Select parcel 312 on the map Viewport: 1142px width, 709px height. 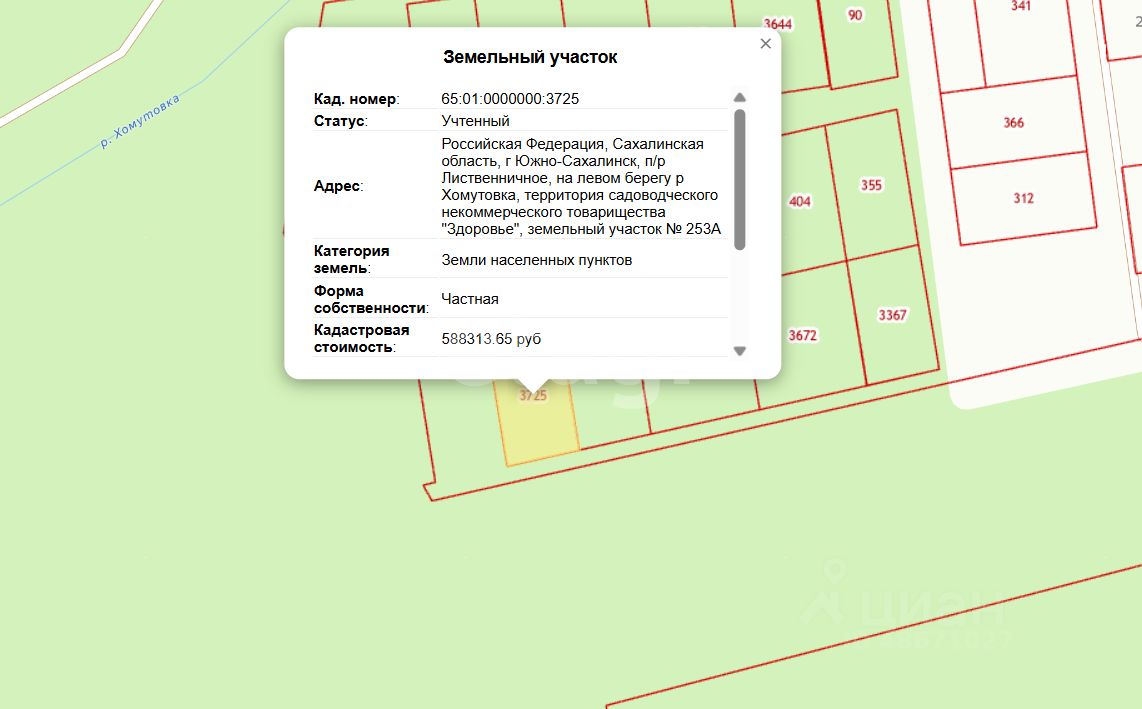point(1023,198)
